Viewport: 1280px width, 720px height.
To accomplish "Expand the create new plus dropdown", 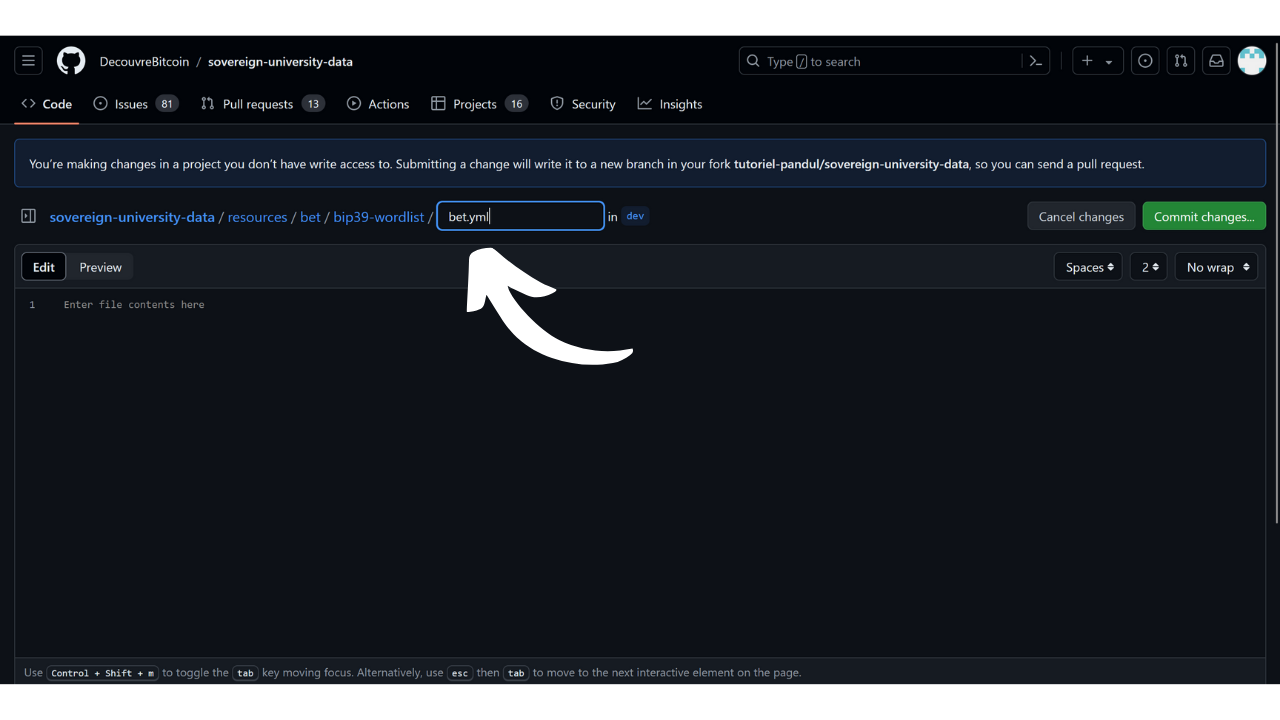I will pos(1097,61).
